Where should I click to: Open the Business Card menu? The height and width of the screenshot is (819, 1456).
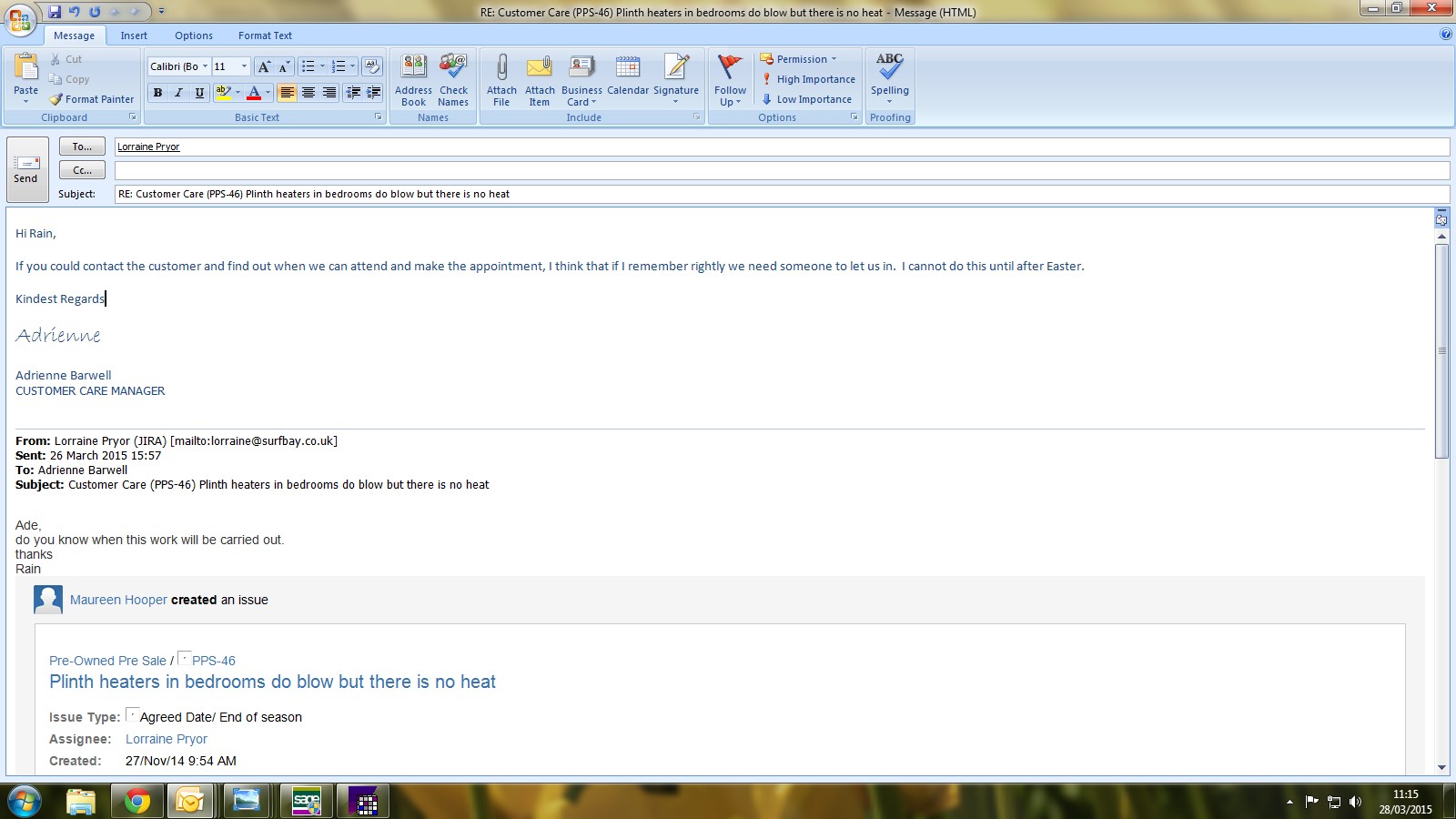point(581,80)
